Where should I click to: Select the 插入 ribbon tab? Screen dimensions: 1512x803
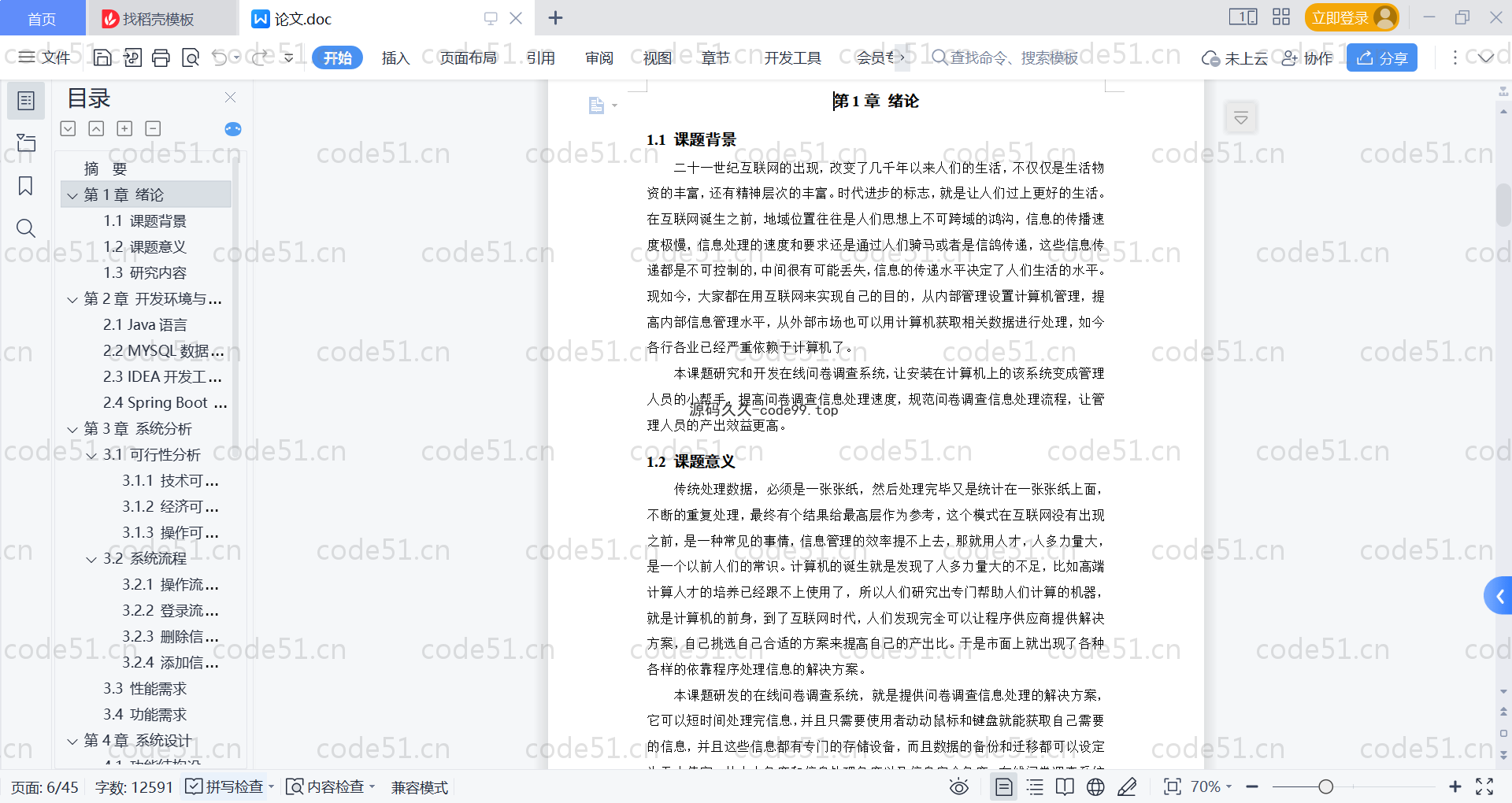(395, 57)
